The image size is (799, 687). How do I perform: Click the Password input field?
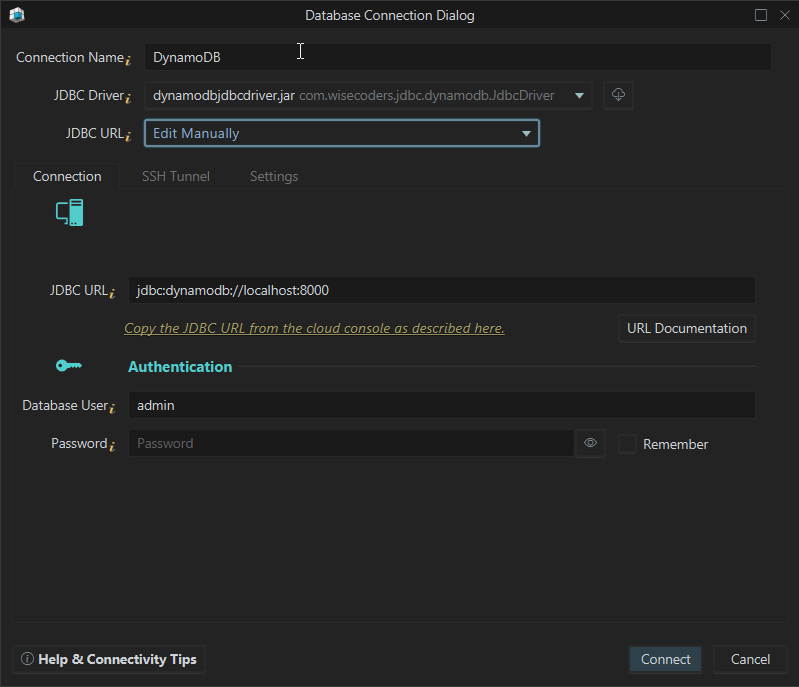click(352, 443)
